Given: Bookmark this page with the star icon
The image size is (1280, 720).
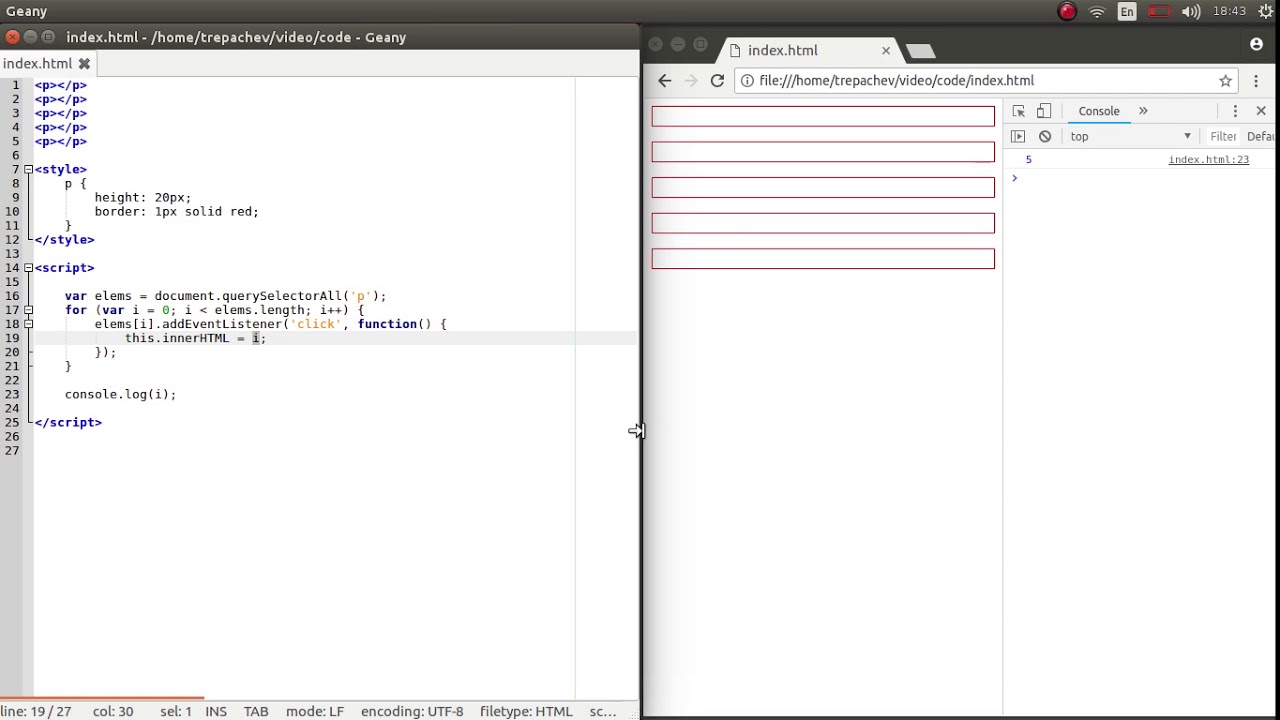Looking at the screenshot, I should (x=1225, y=80).
